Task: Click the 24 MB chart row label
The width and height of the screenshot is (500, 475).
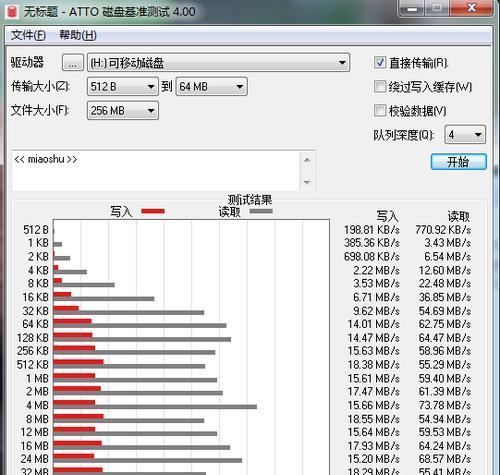Action: (35, 459)
